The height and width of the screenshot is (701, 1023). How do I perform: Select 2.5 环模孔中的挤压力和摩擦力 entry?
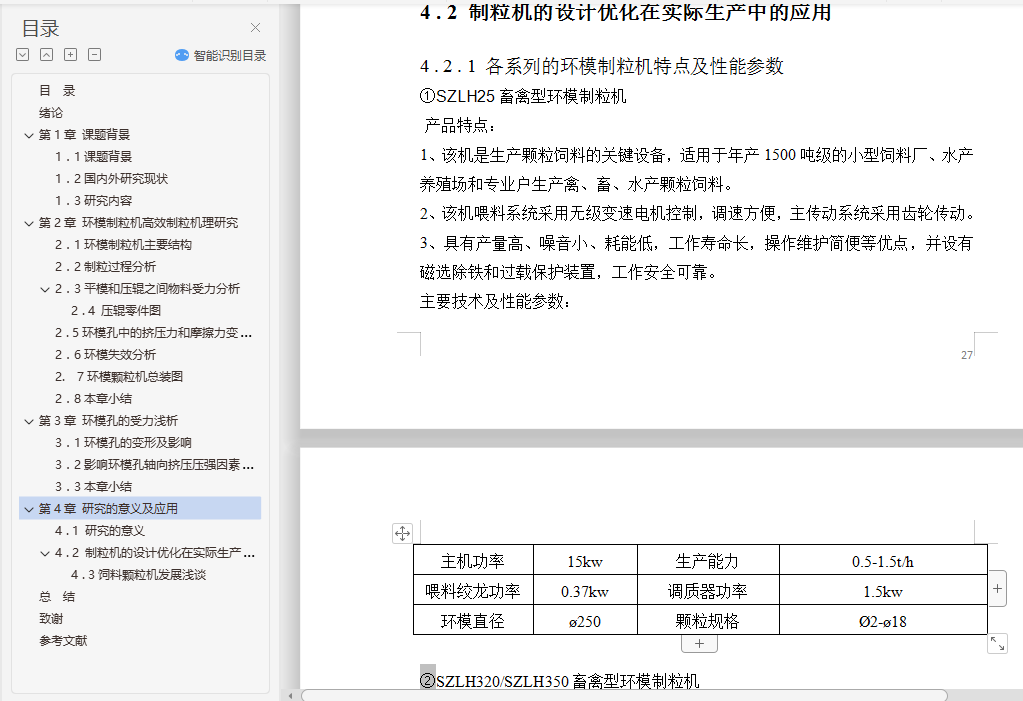point(153,333)
